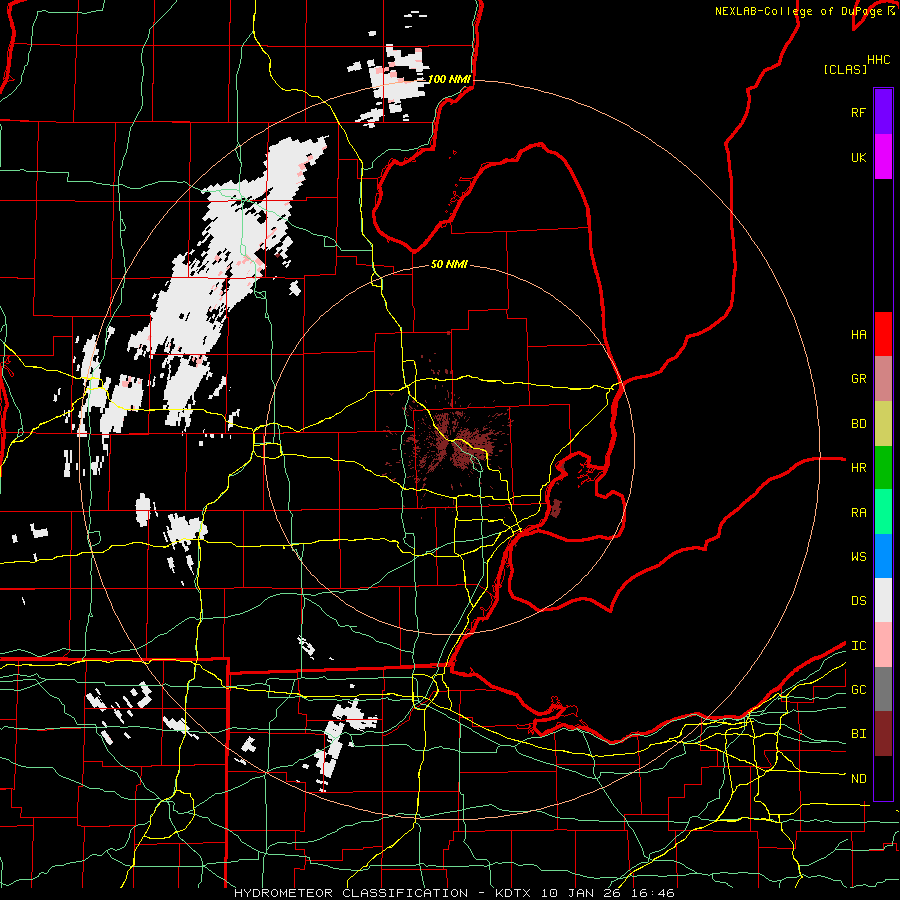The width and height of the screenshot is (900, 900).
Task: Click the WS blue legend swatch
Action: [x=883, y=556]
